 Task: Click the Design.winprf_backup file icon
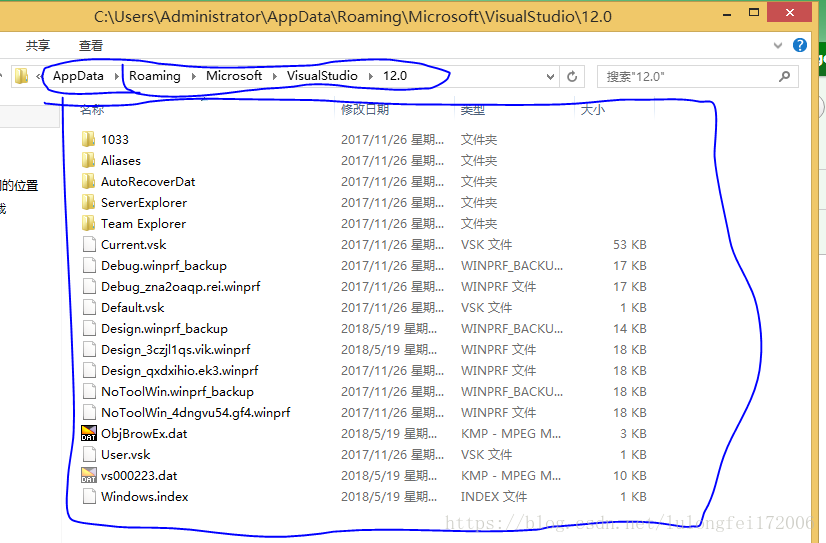[x=89, y=329]
